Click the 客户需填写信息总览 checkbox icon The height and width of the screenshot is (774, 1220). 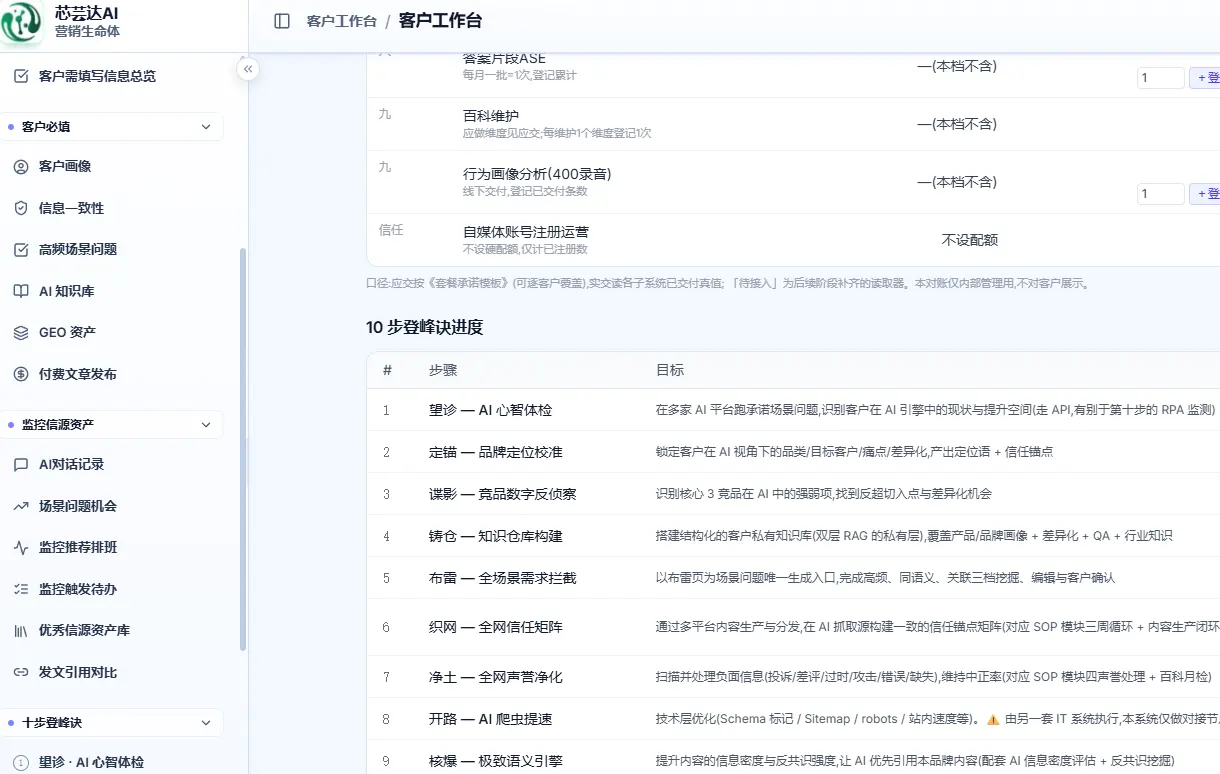[21, 76]
